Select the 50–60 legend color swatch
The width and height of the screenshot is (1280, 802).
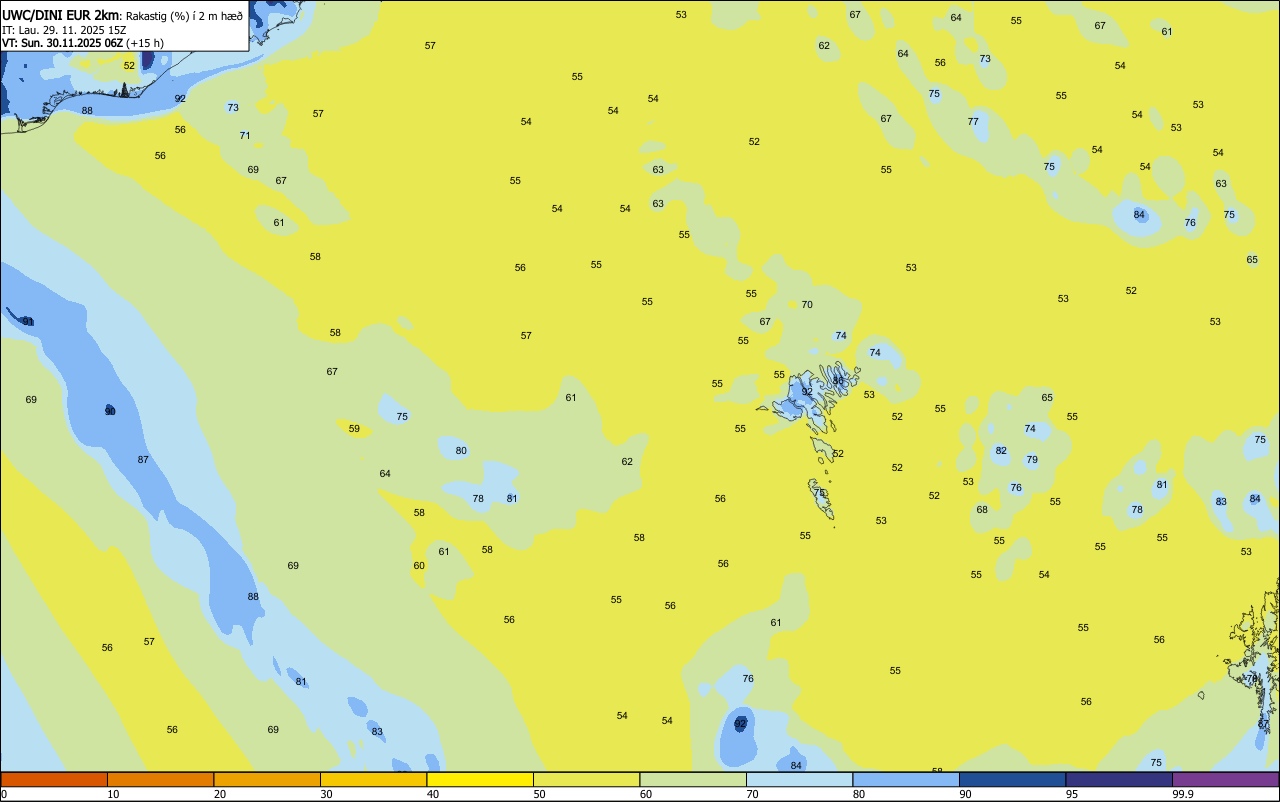[x=586, y=779]
